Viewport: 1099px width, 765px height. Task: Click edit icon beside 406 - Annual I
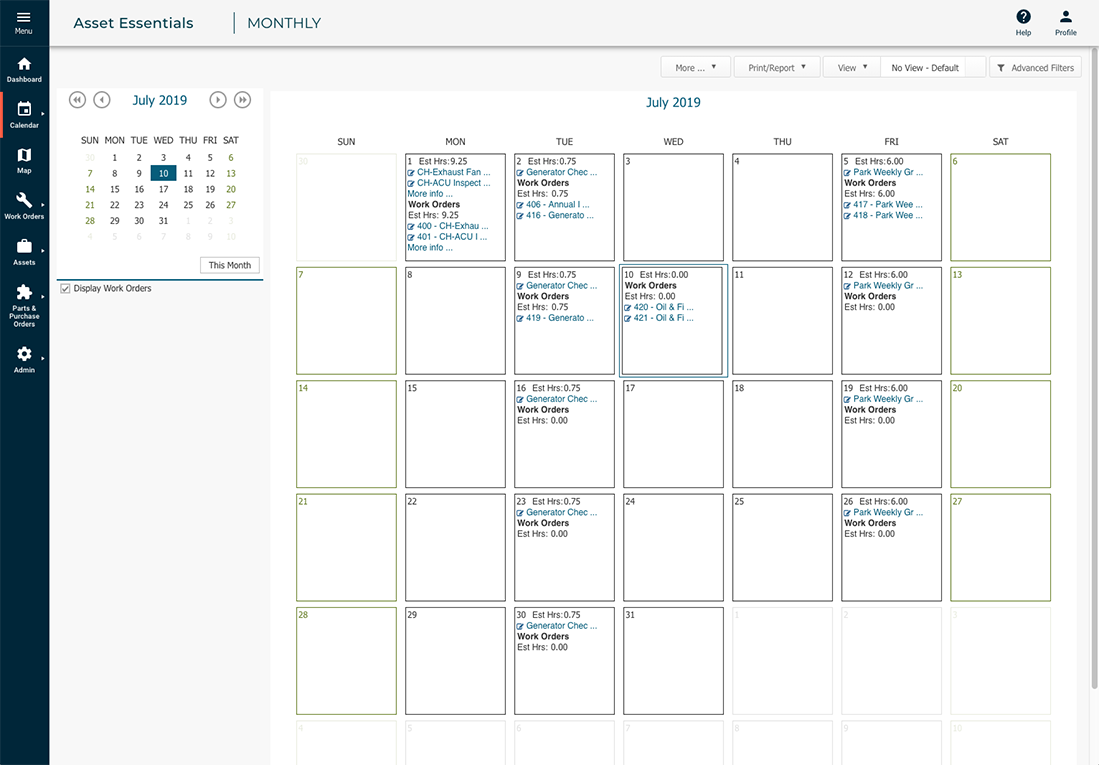click(x=520, y=205)
